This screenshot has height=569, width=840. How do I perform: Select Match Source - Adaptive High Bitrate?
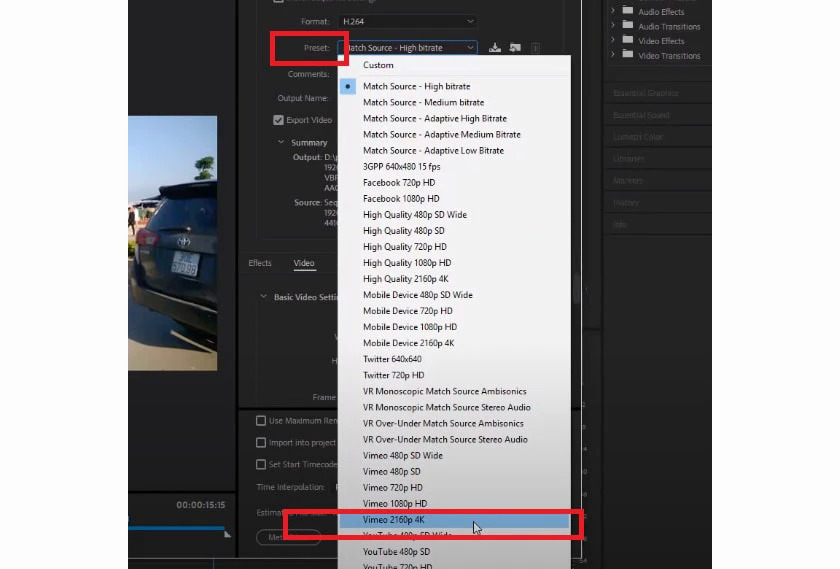pyautogui.click(x=454, y=118)
